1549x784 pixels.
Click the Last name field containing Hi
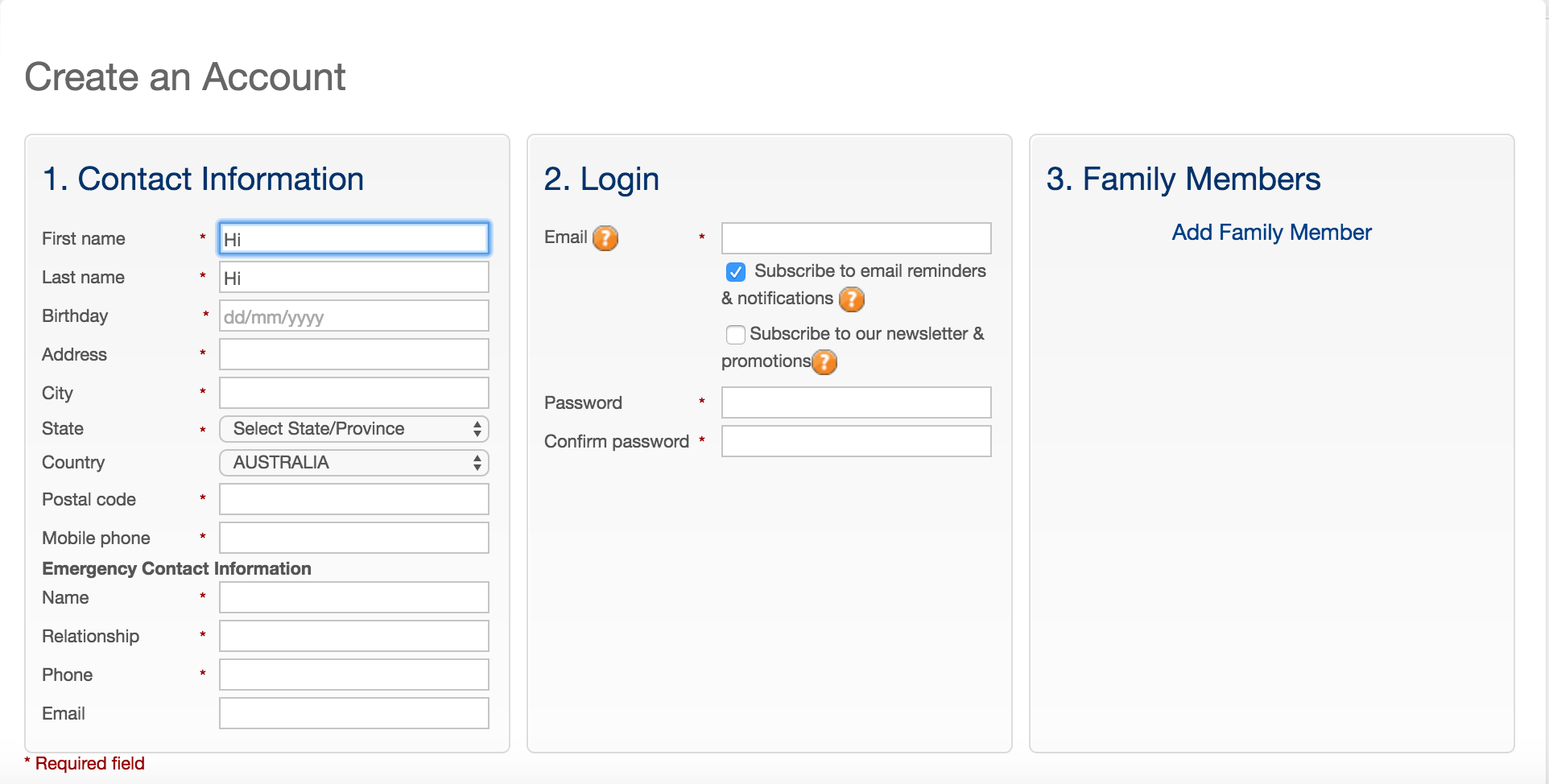tap(354, 277)
